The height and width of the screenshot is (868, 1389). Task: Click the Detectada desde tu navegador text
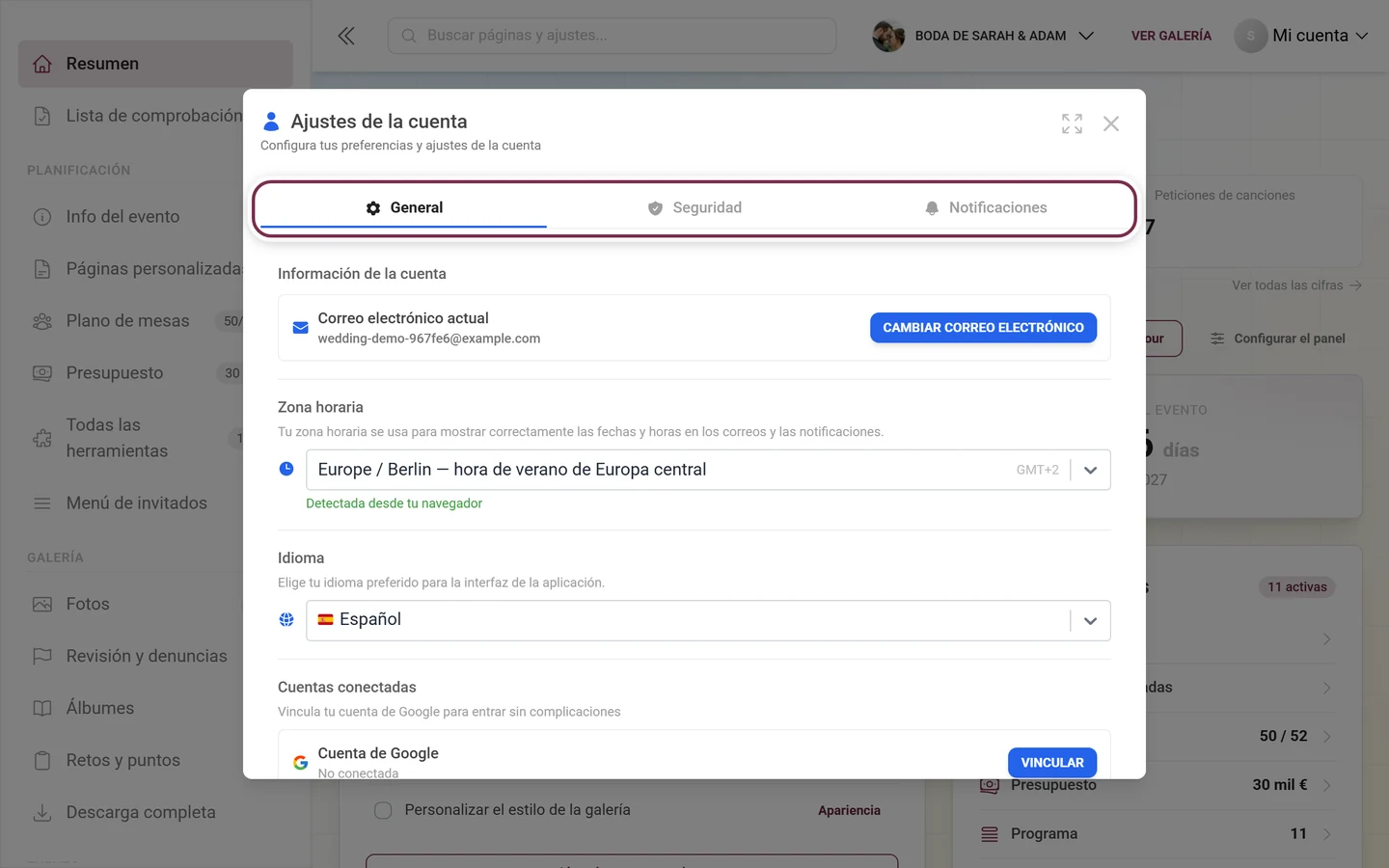coord(394,503)
